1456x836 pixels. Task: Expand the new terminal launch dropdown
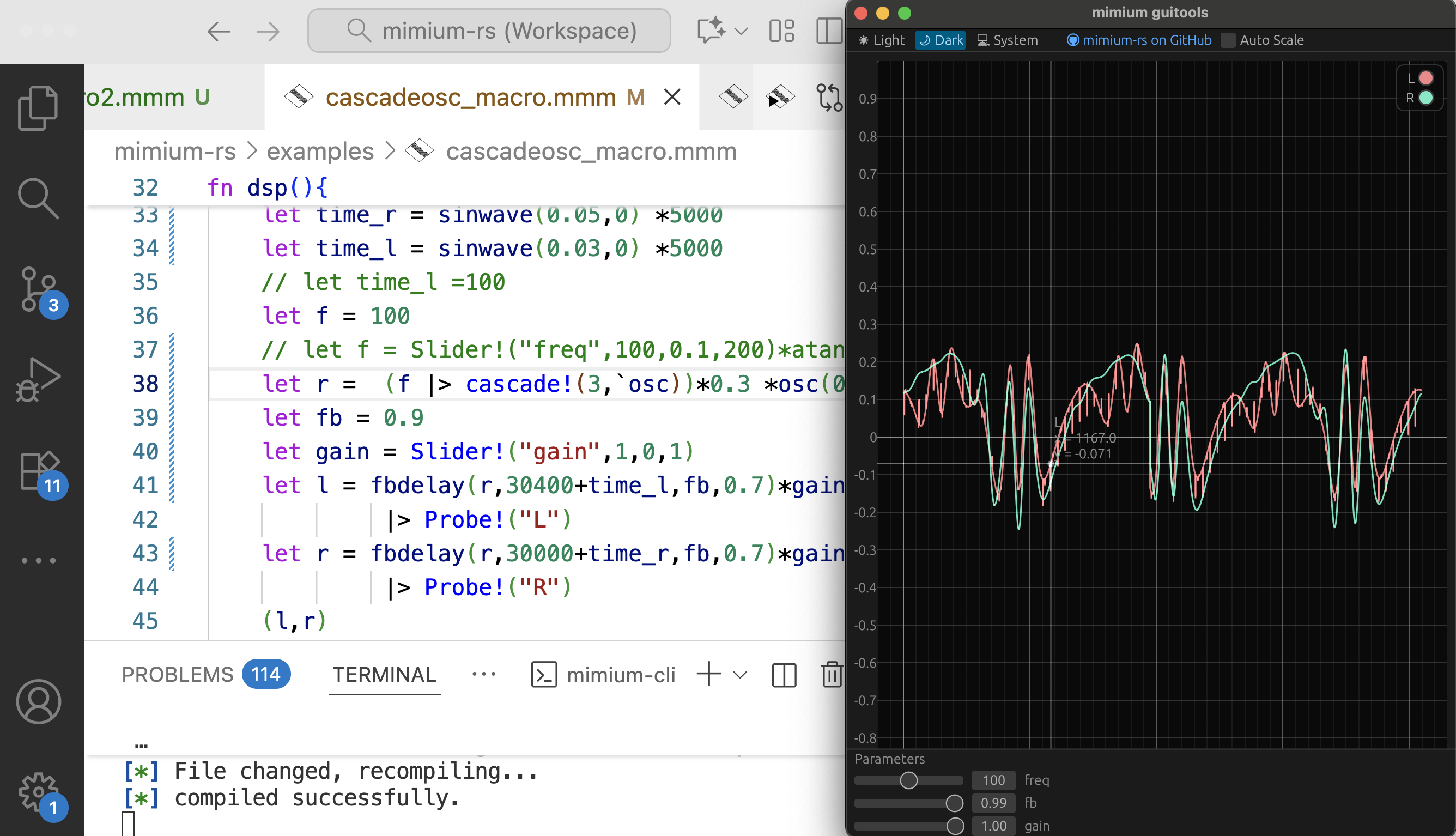pyautogui.click(x=741, y=675)
